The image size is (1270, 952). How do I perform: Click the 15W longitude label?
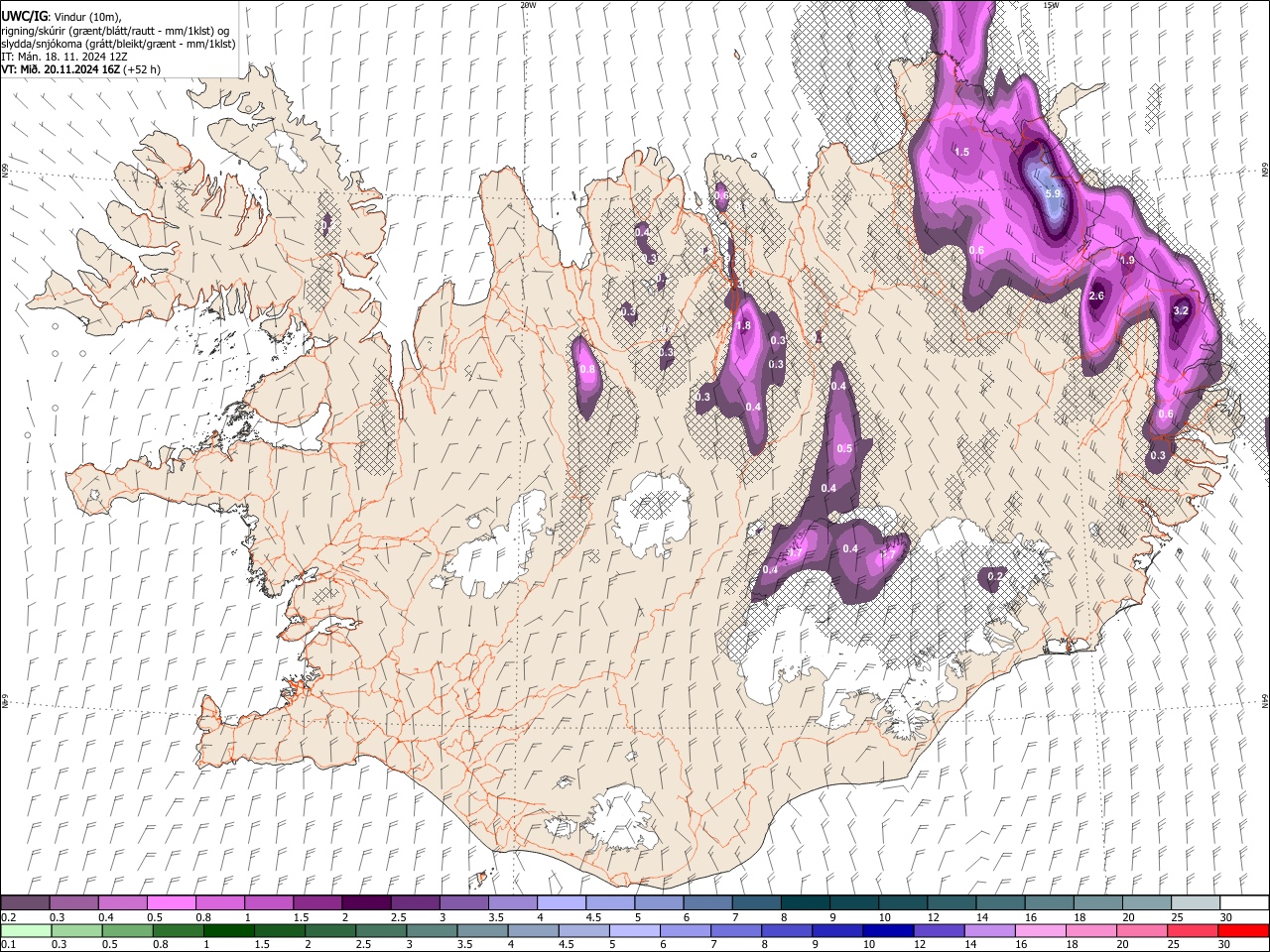1051,5
